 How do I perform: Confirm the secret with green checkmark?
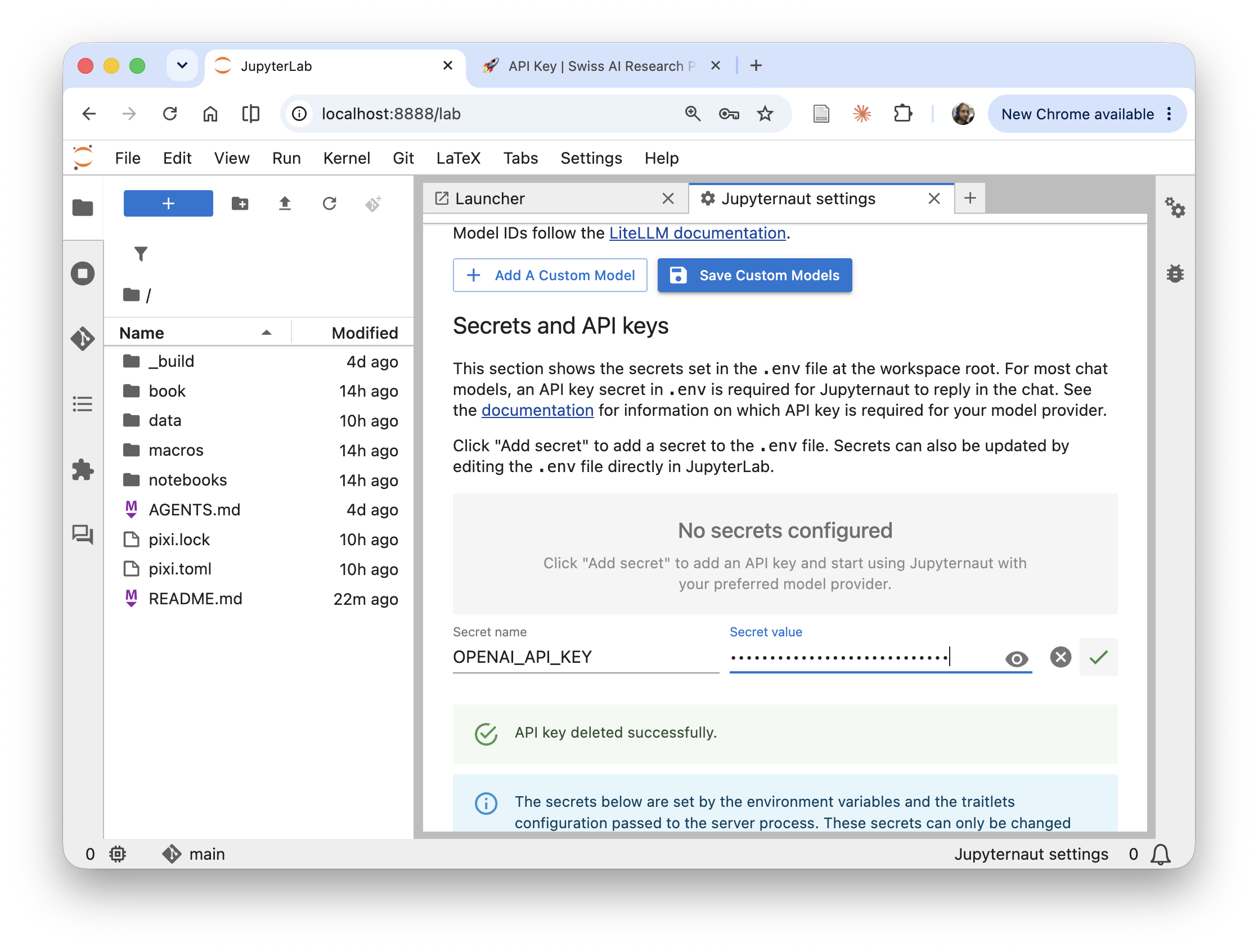point(1099,657)
